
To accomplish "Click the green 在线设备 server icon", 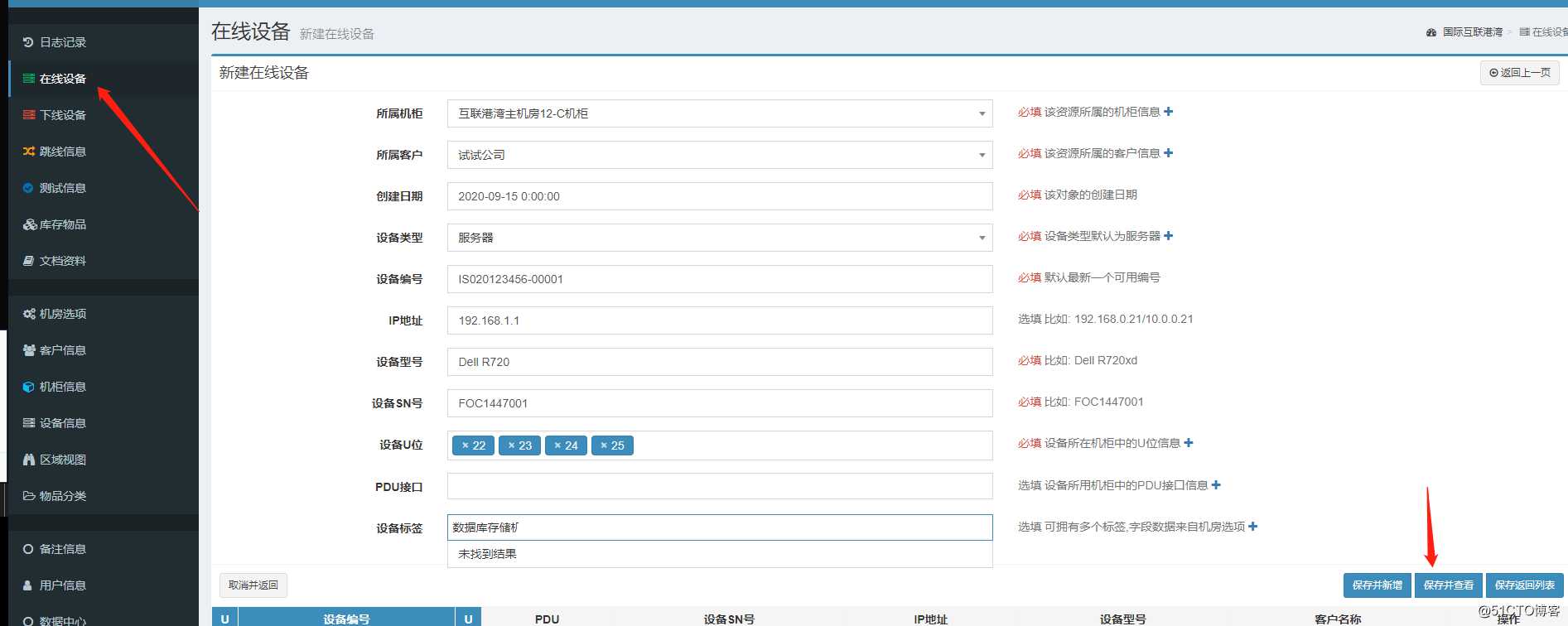I will pyautogui.click(x=29, y=79).
